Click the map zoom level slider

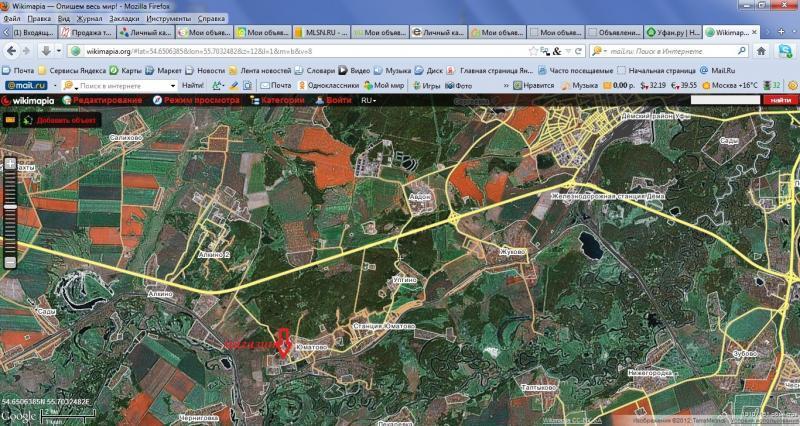10,212
